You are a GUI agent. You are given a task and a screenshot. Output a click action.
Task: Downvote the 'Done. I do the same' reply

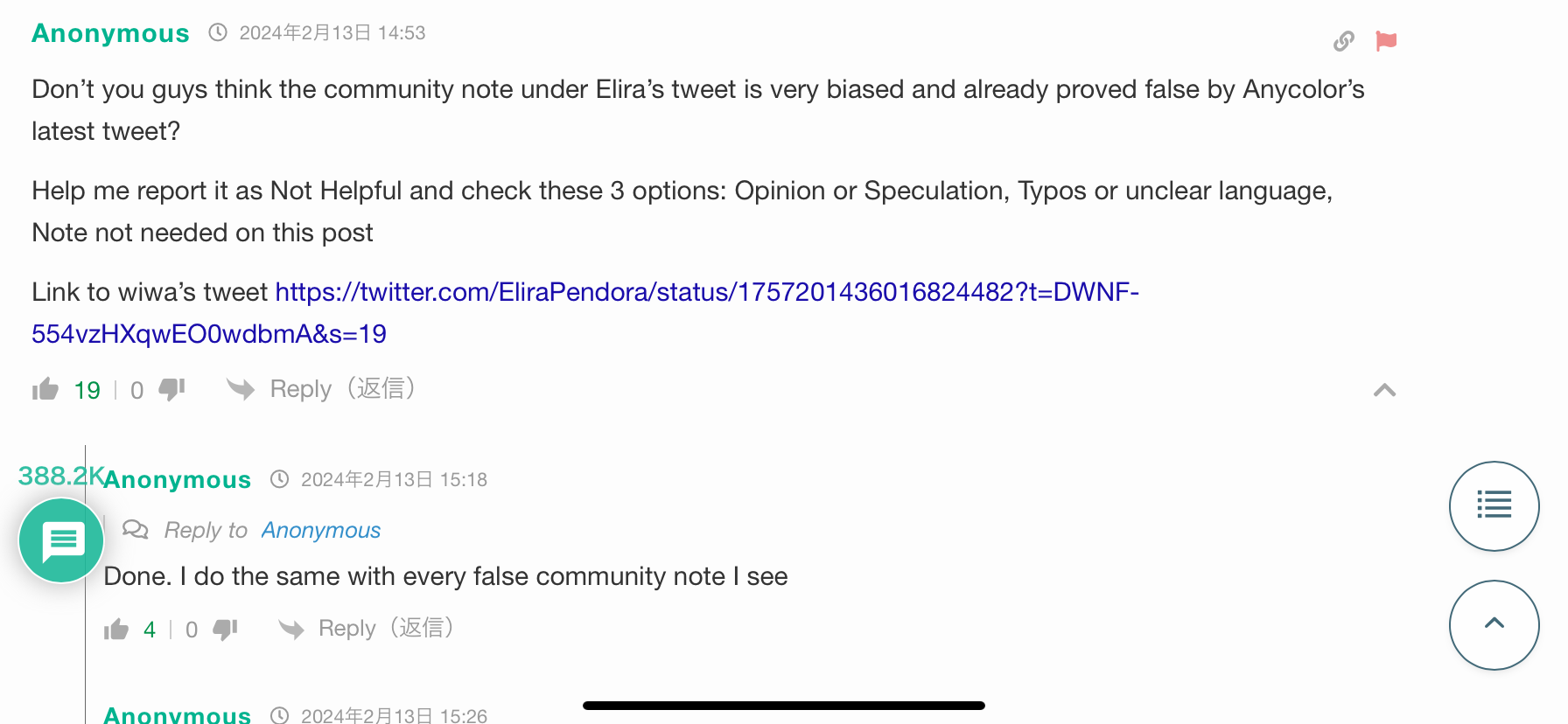click(x=226, y=629)
